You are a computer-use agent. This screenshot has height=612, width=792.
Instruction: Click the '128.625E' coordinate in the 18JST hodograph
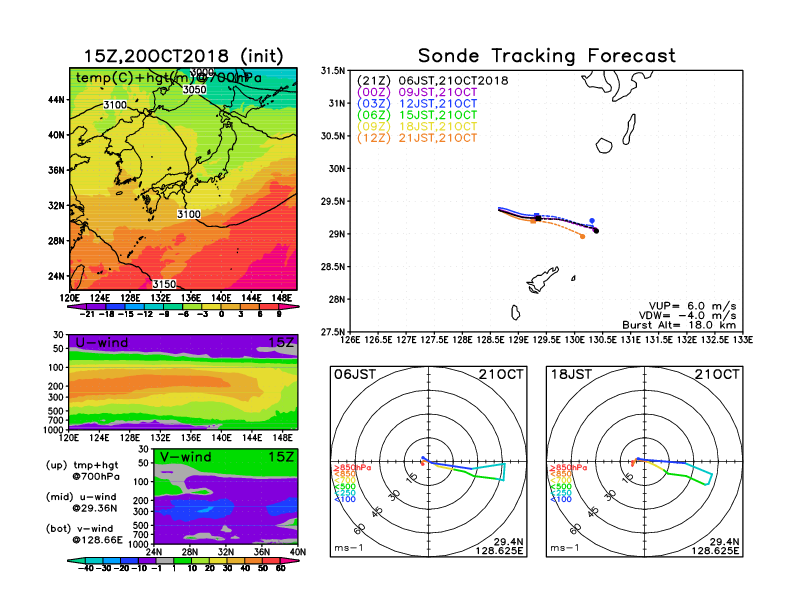click(x=715, y=551)
